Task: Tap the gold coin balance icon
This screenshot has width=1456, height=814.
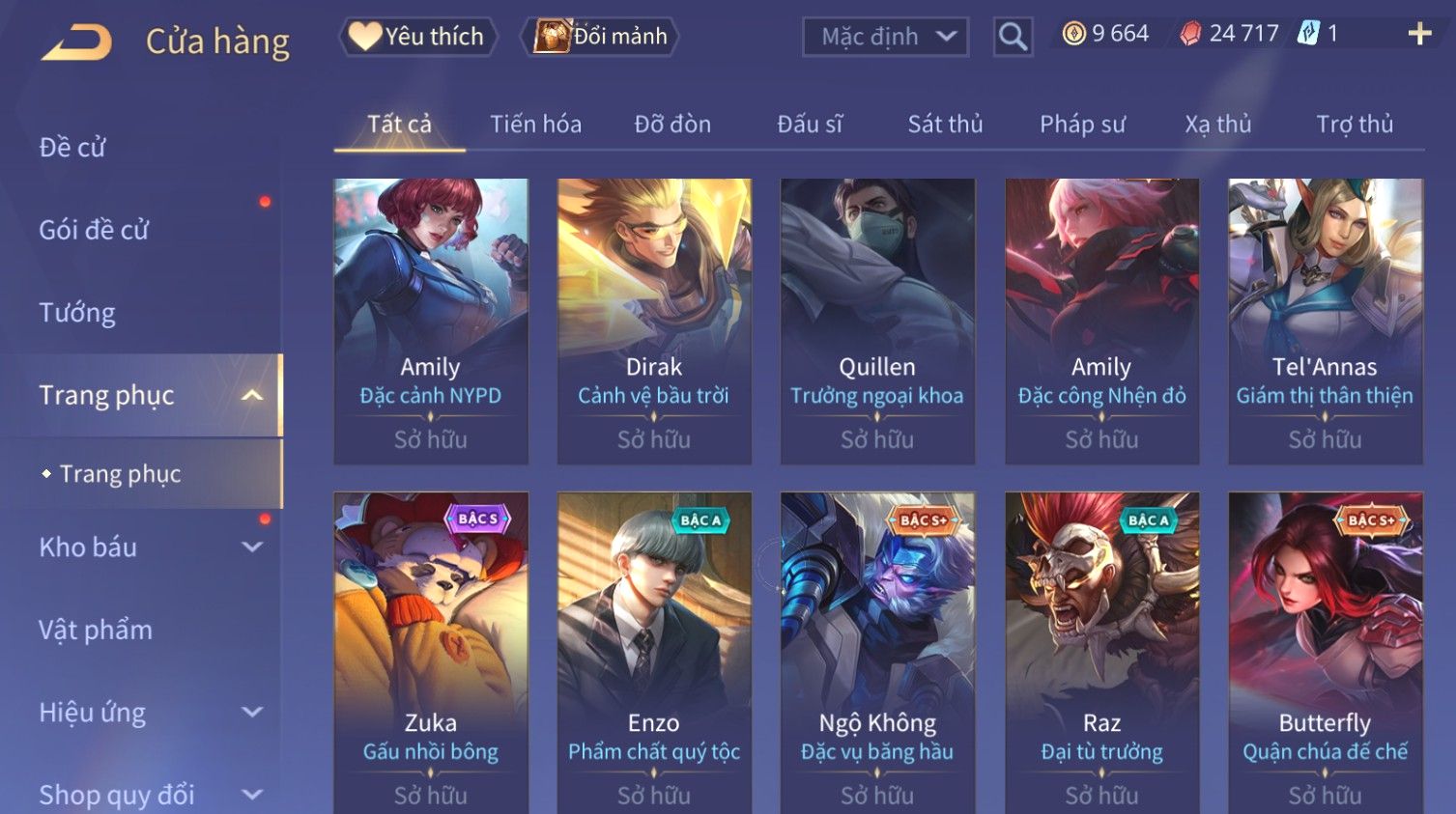Action: coord(1073,34)
